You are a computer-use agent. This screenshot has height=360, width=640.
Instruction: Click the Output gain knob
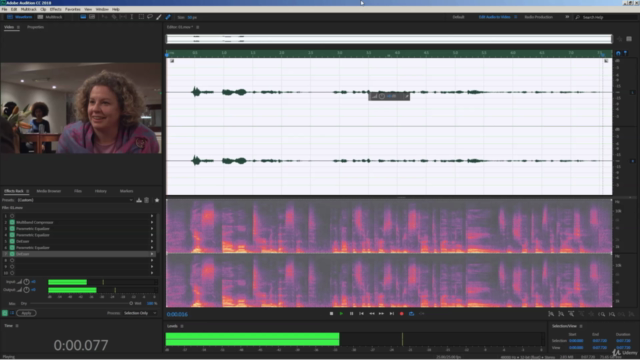pos(27,290)
